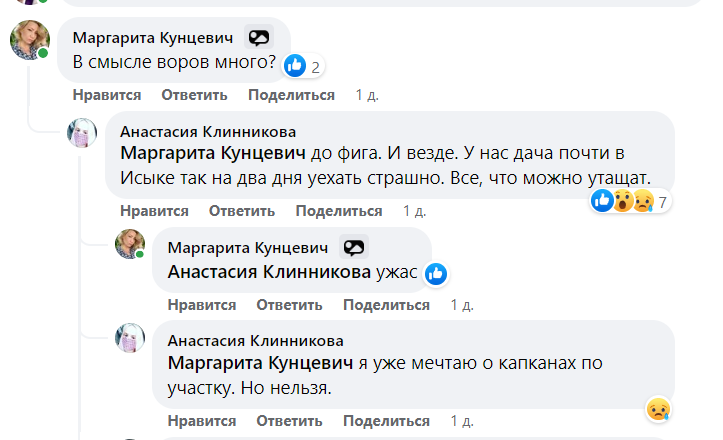
Task: Click the "1 д." timestamp under the "капканах" comment
Action: (462, 419)
